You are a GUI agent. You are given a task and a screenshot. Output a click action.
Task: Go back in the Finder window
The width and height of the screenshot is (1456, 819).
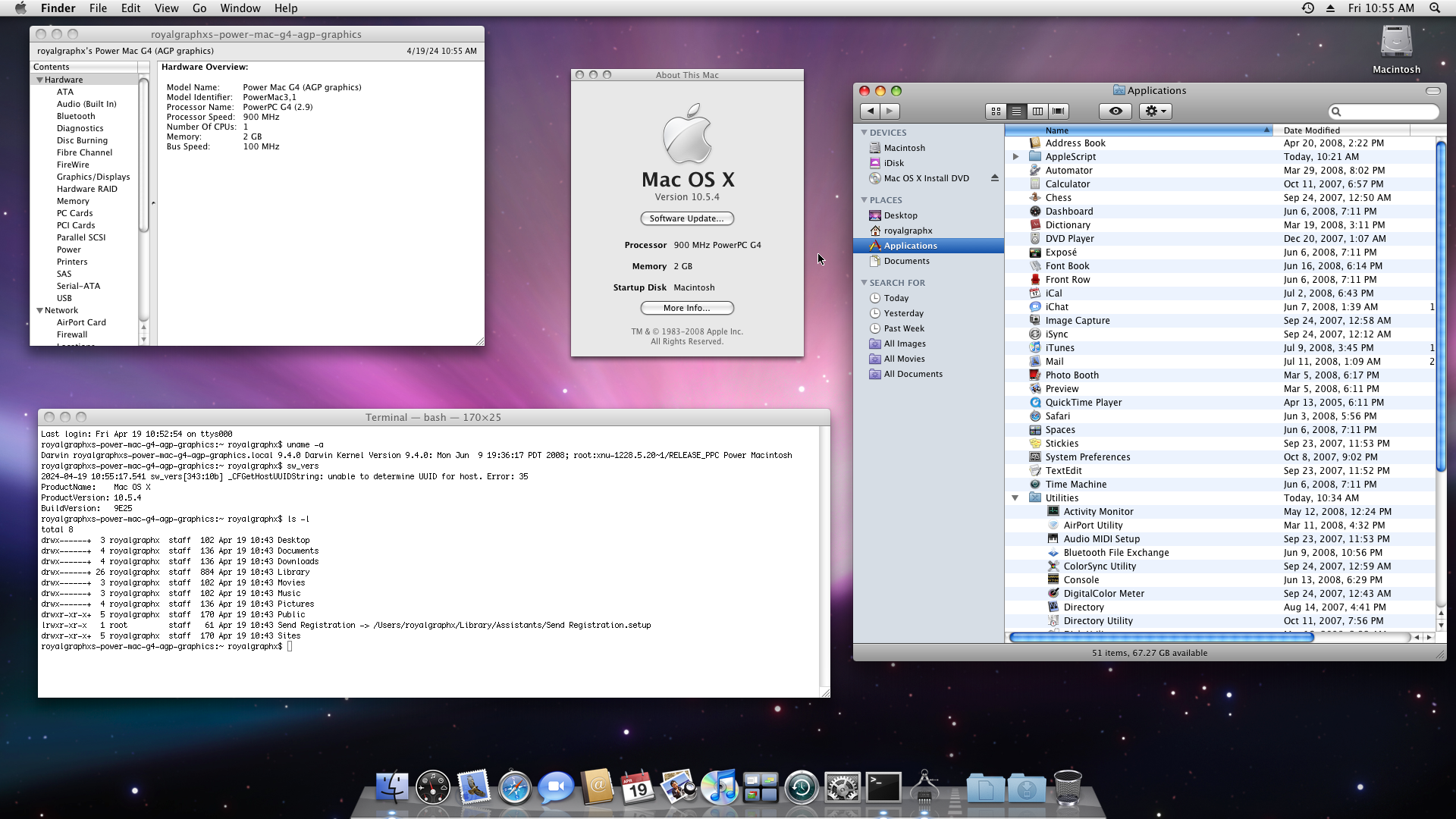[x=870, y=111]
